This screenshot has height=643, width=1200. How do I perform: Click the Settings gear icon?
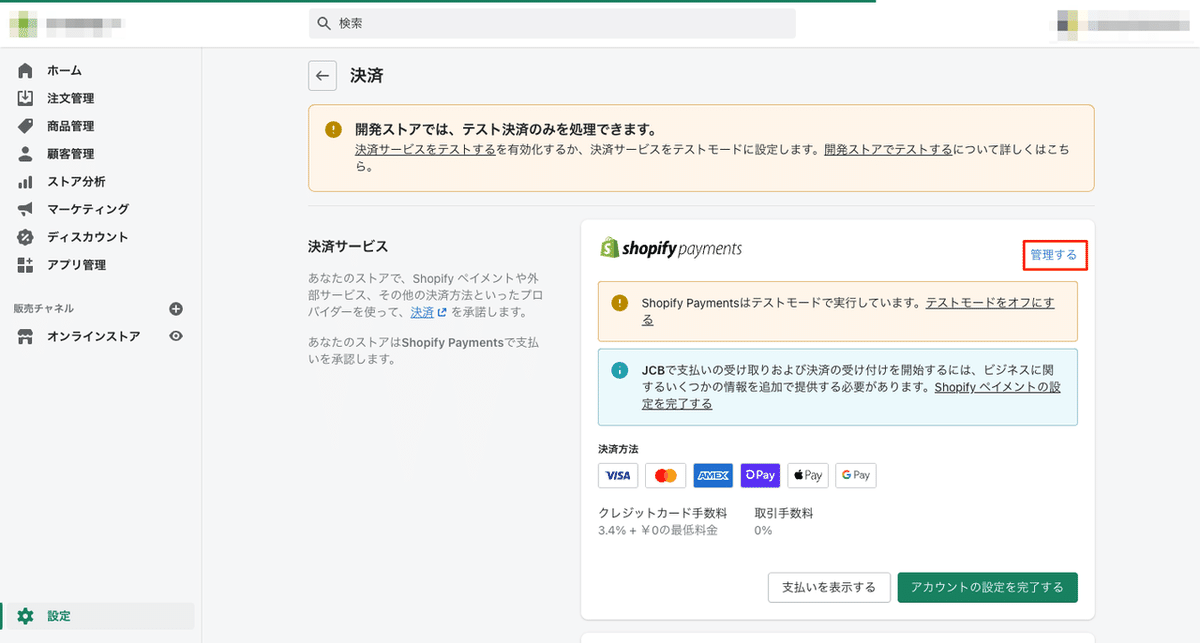[x=25, y=616]
